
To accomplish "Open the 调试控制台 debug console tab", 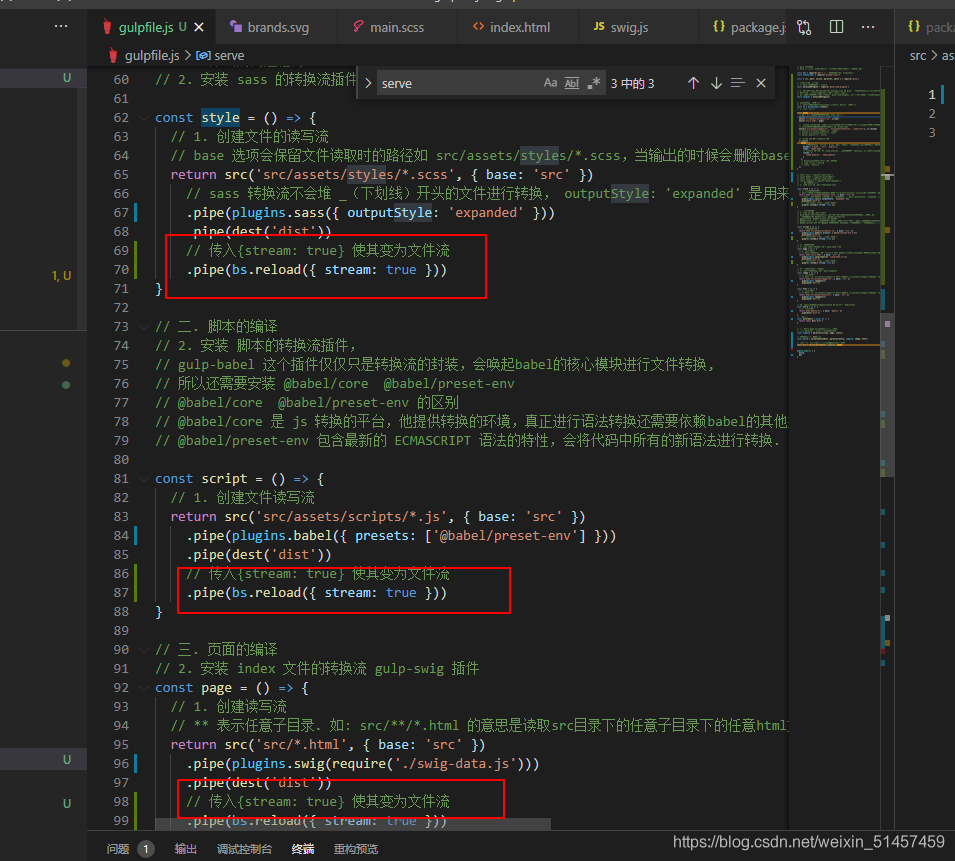I will tap(244, 849).
